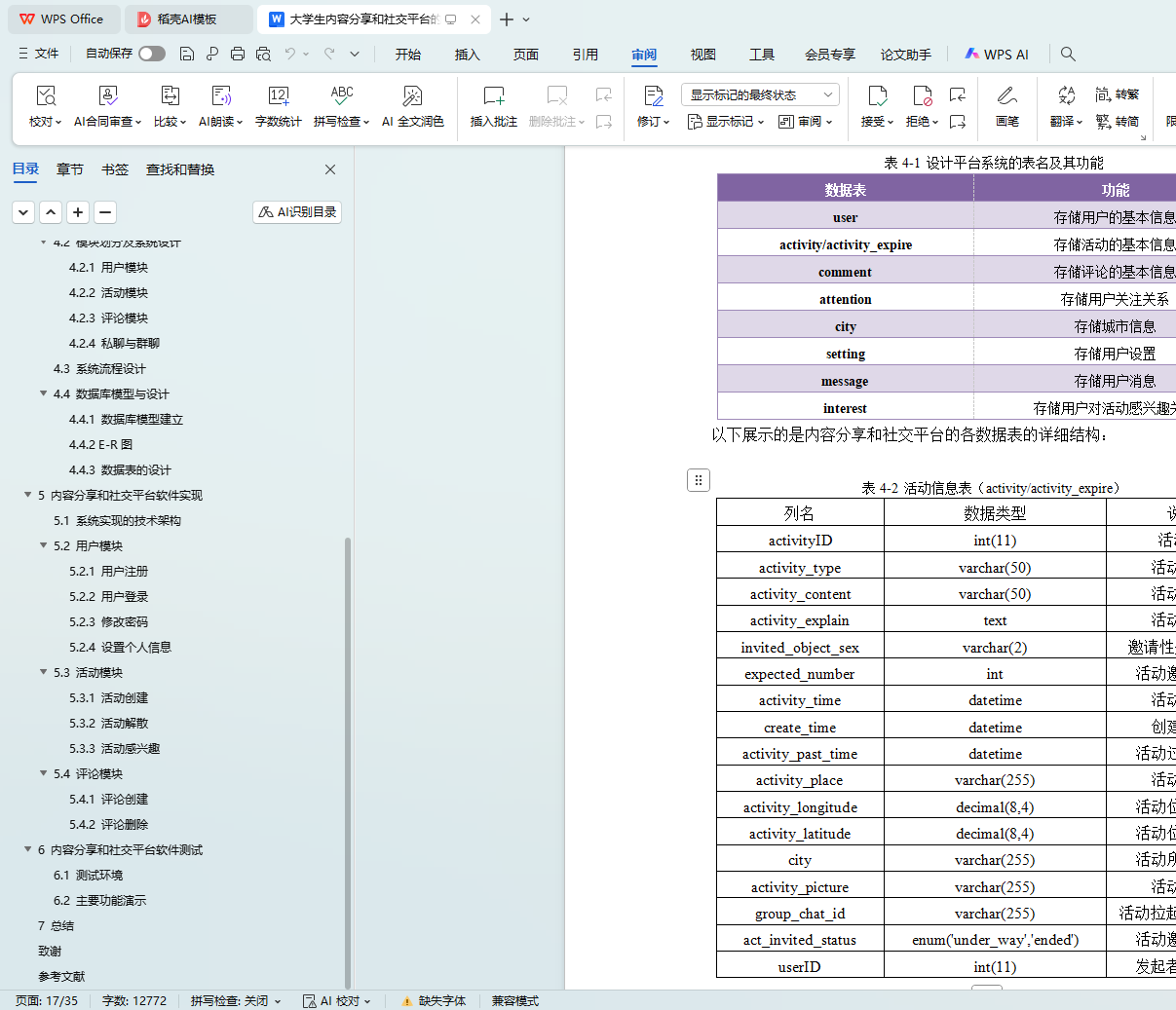Click the navigation pane vertical scrollbar

(x=348, y=760)
